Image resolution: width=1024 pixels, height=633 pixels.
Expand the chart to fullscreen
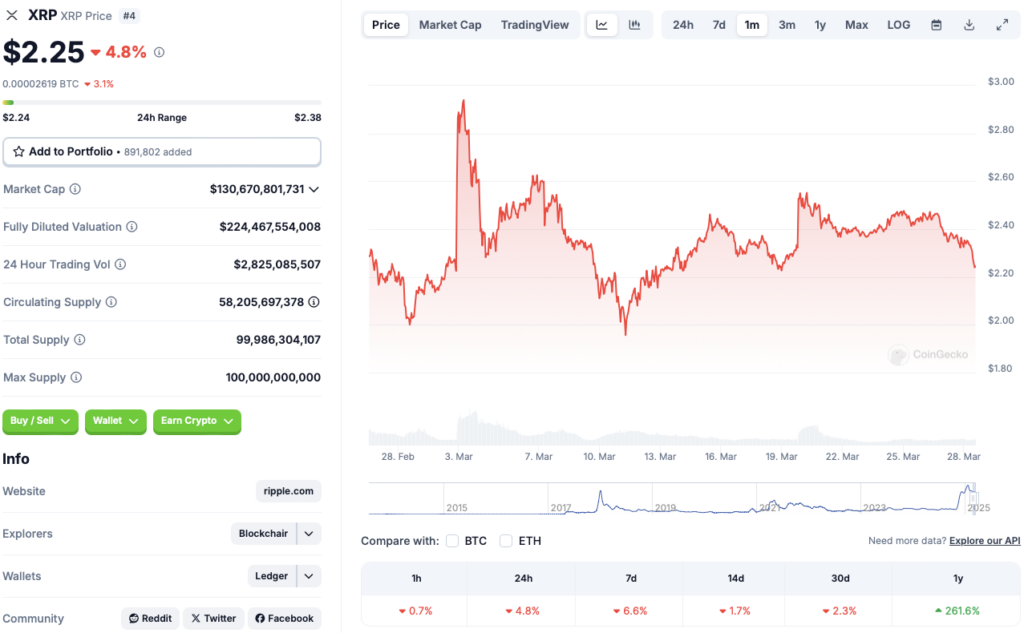(x=1003, y=24)
